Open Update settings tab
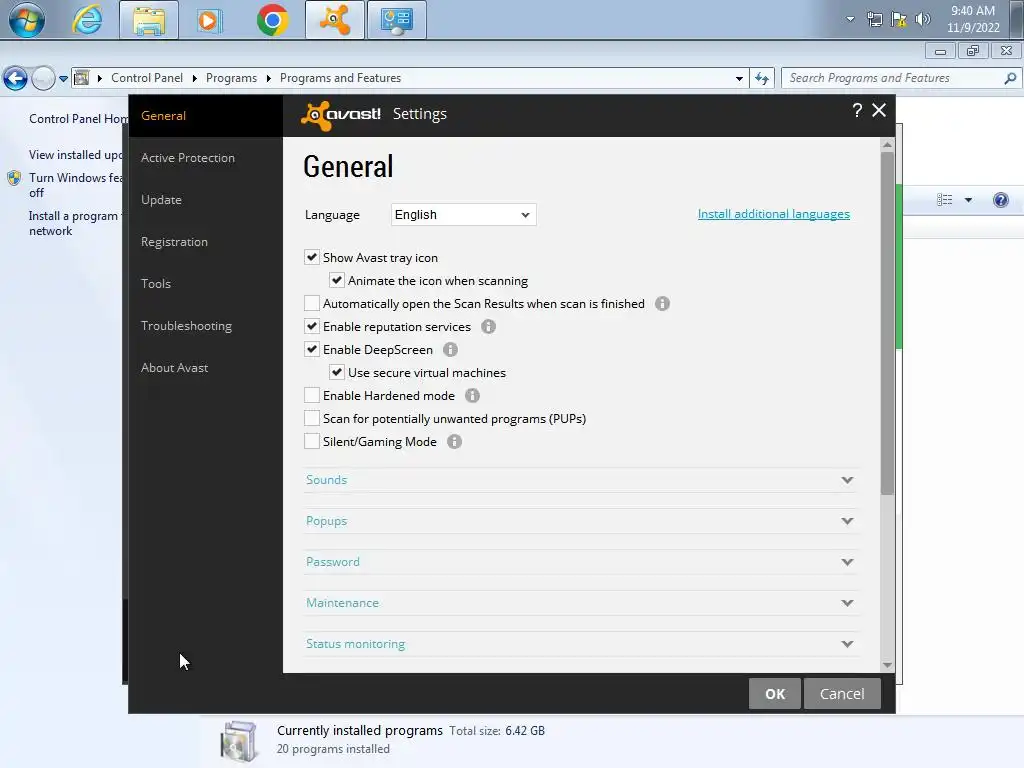1024x768 pixels. (161, 200)
